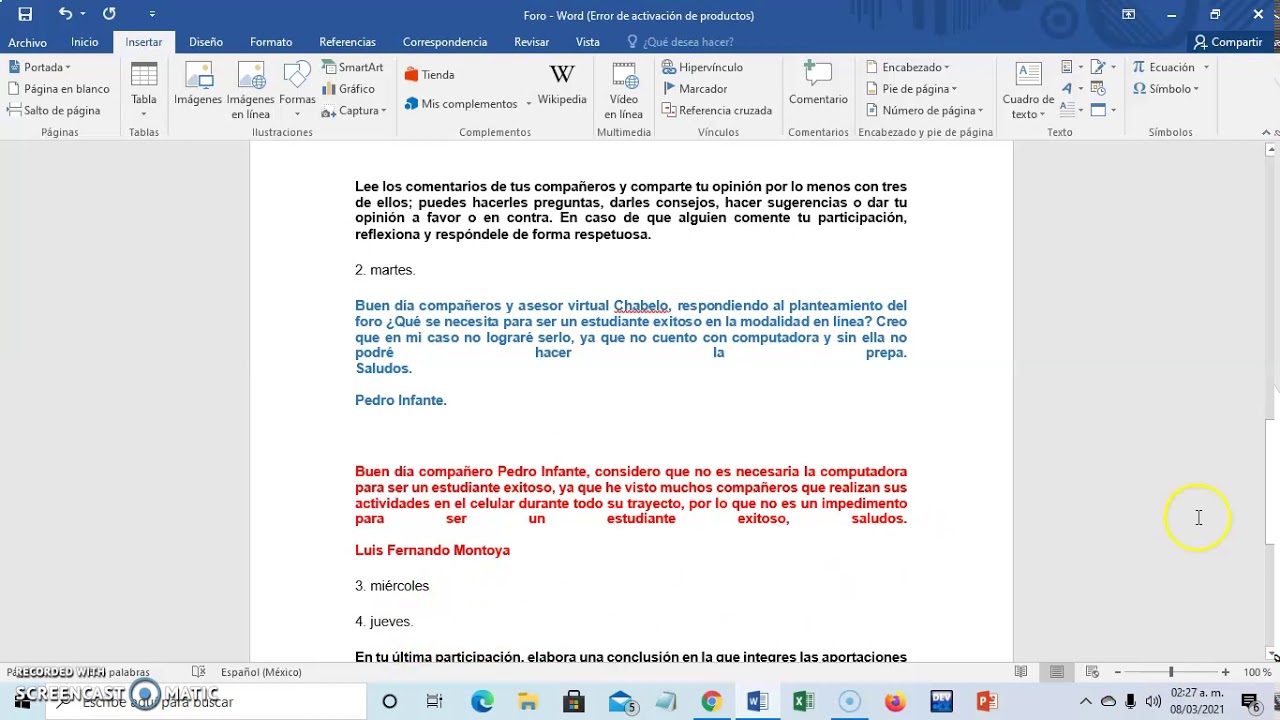Open the Portada cover page gallery
The width and height of the screenshot is (1280, 720).
39,67
